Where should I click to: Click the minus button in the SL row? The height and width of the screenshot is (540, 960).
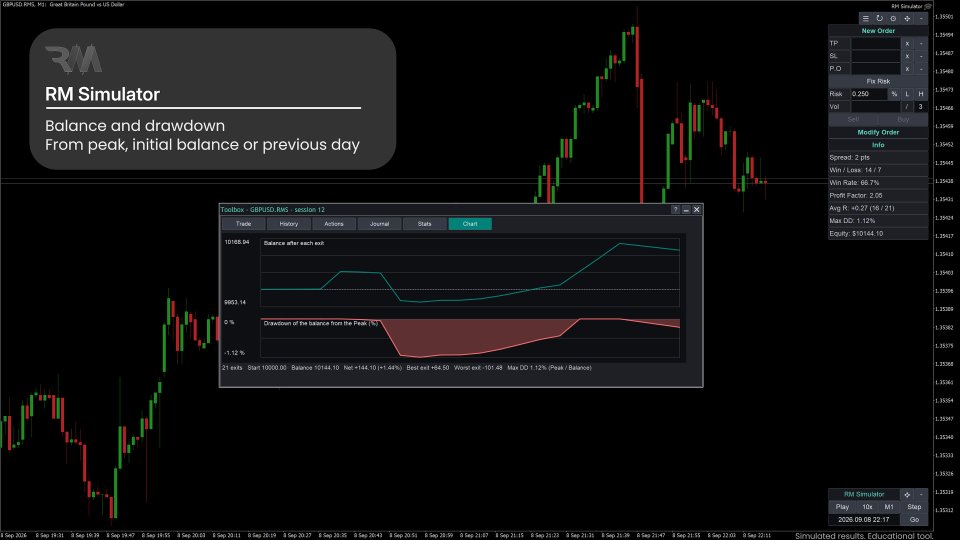pyautogui.click(x=921, y=56)
